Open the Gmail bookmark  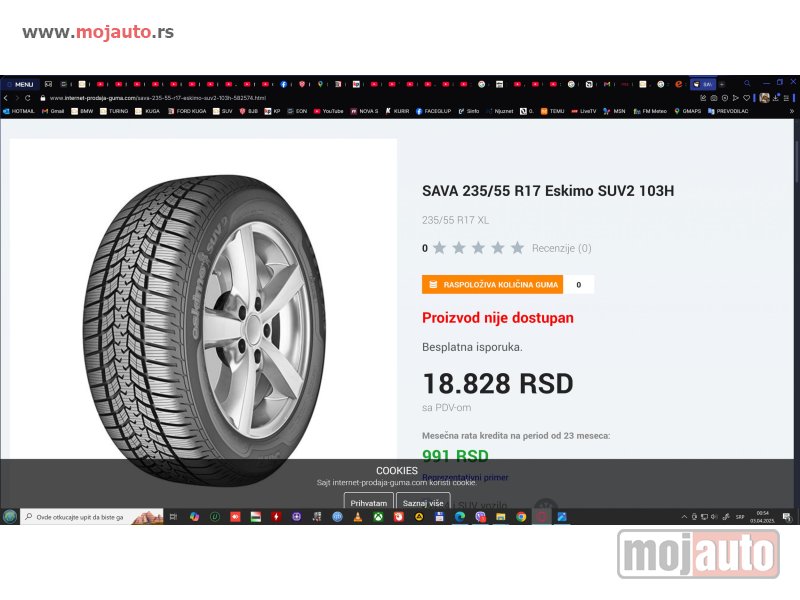(x=53, y=111)
